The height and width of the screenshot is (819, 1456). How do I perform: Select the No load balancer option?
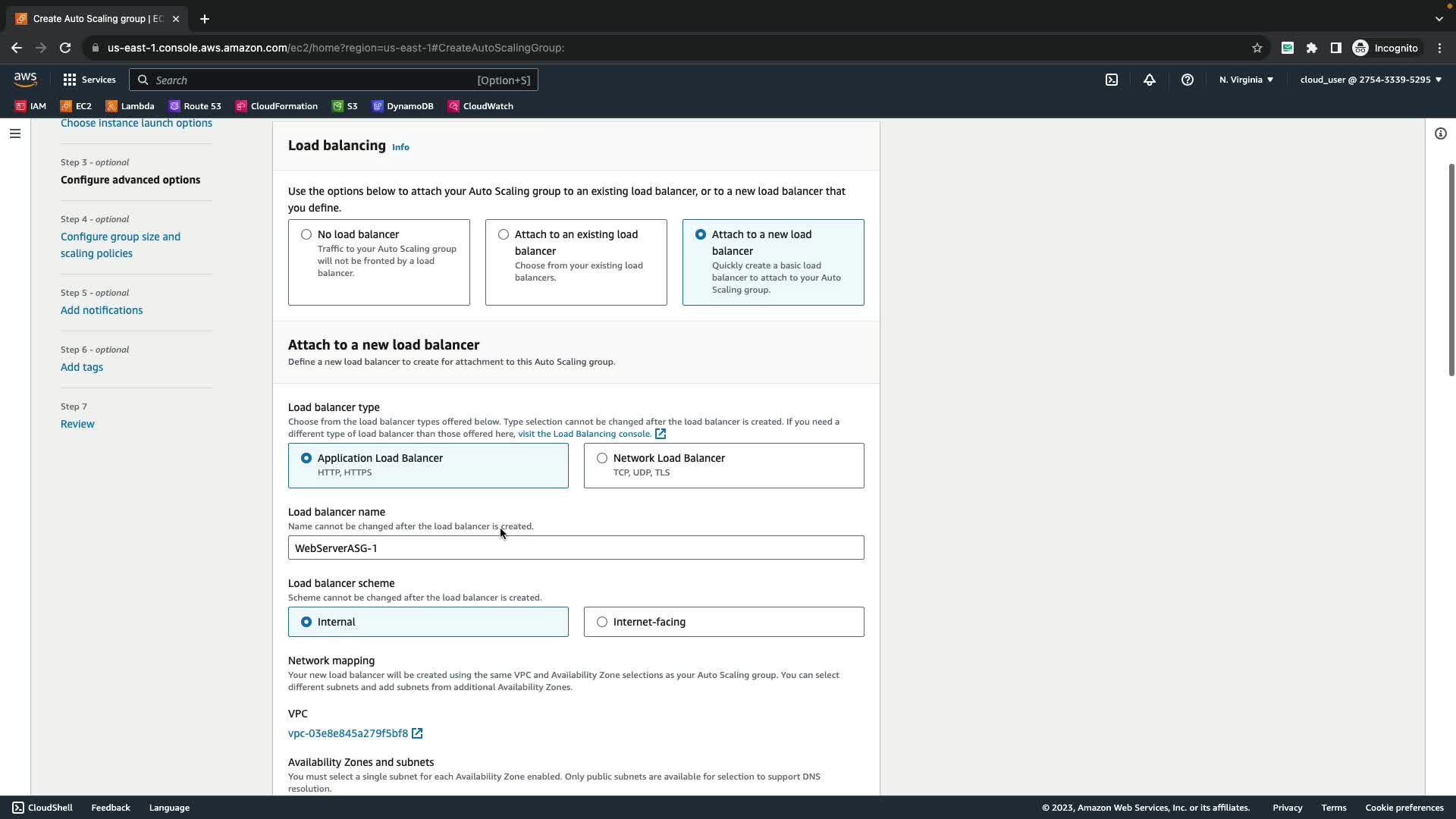tap(306, 234)
